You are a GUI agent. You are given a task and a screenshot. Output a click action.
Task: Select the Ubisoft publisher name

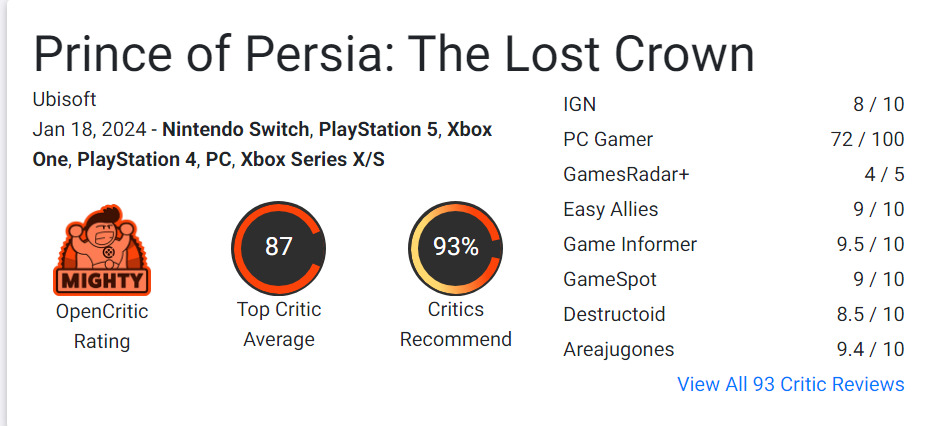coord(64,100)
